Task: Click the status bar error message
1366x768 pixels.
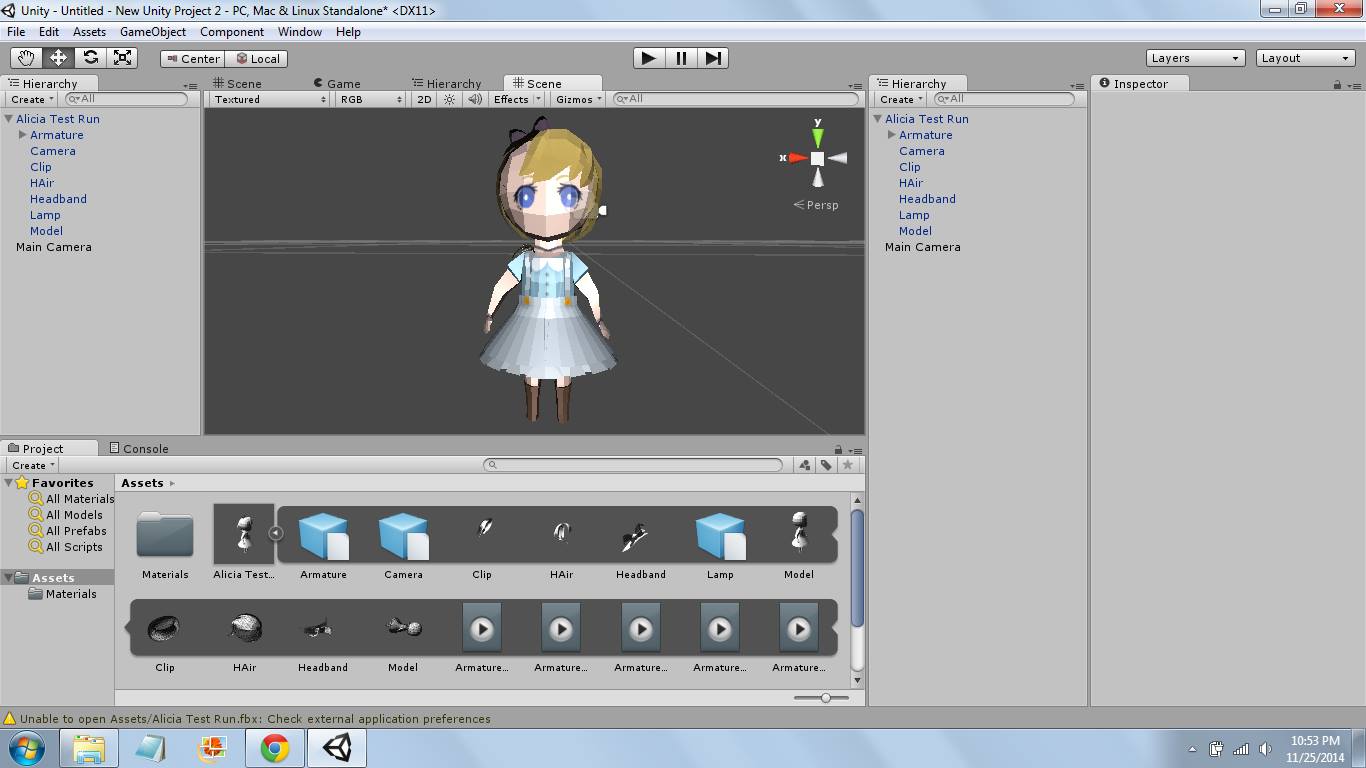Action: tap(255, 719)
